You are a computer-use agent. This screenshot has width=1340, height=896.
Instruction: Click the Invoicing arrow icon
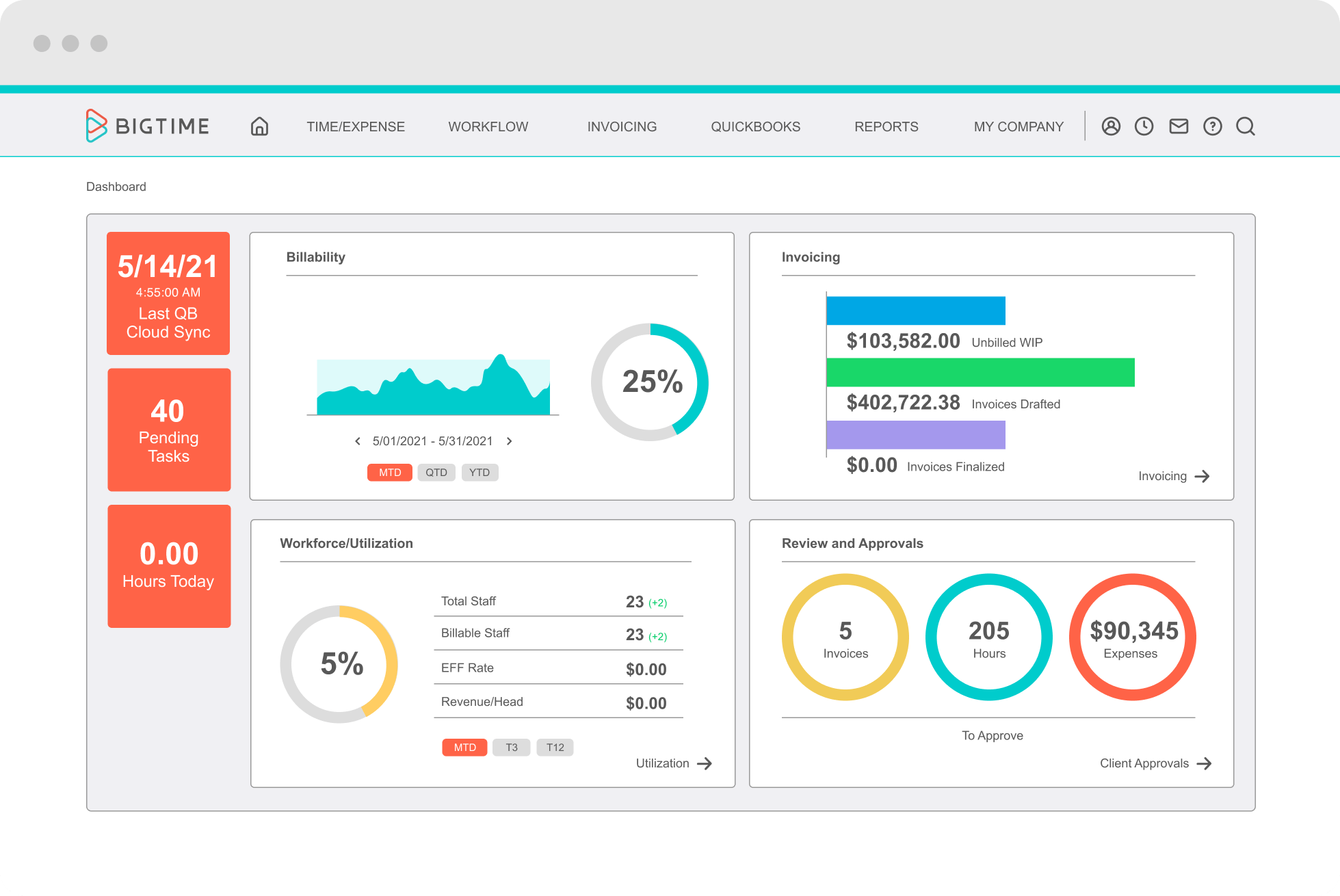pos(1203,476)
